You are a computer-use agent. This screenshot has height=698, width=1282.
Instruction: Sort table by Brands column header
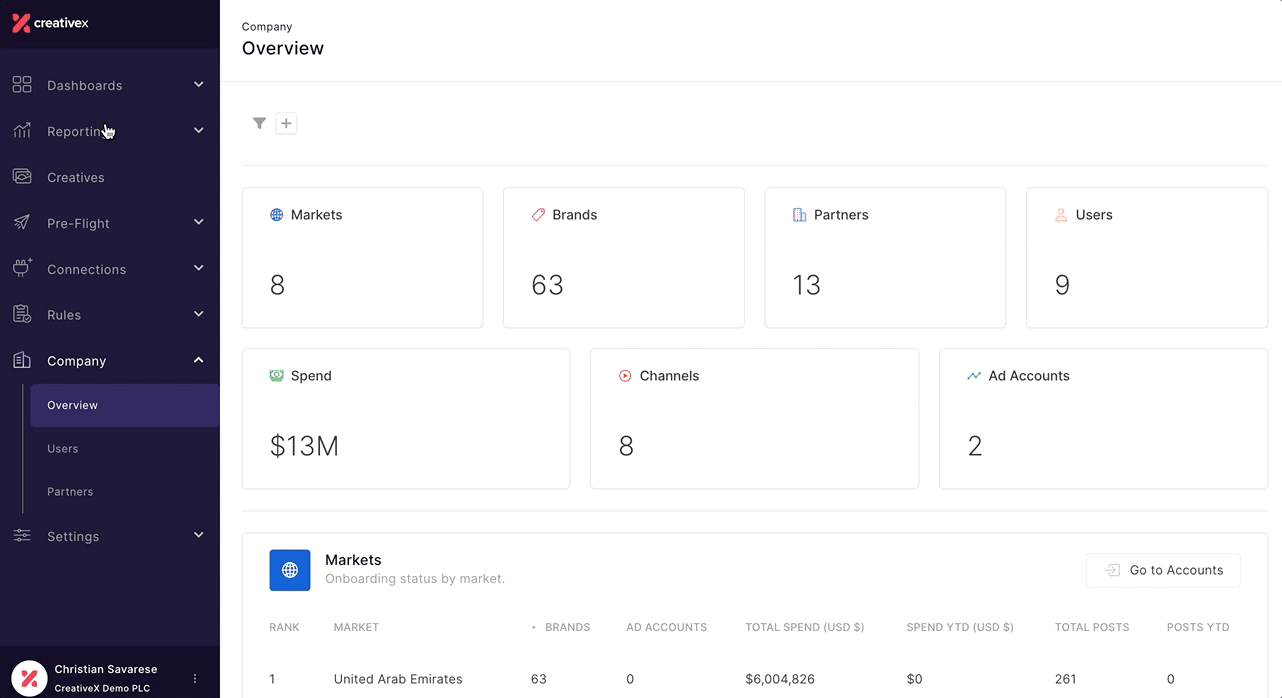[567, 627]
